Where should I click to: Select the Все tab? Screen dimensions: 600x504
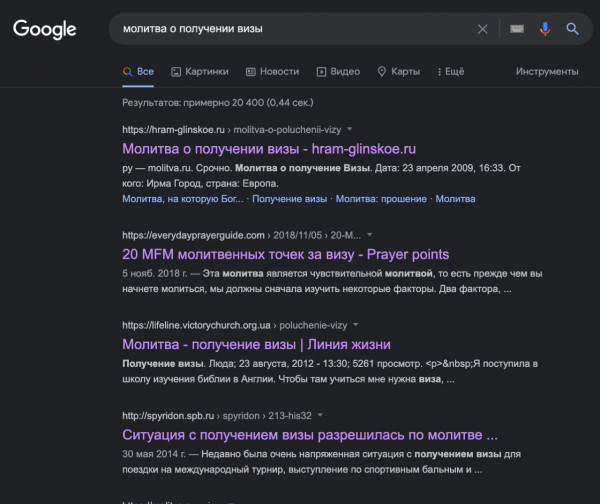point(138,72)
